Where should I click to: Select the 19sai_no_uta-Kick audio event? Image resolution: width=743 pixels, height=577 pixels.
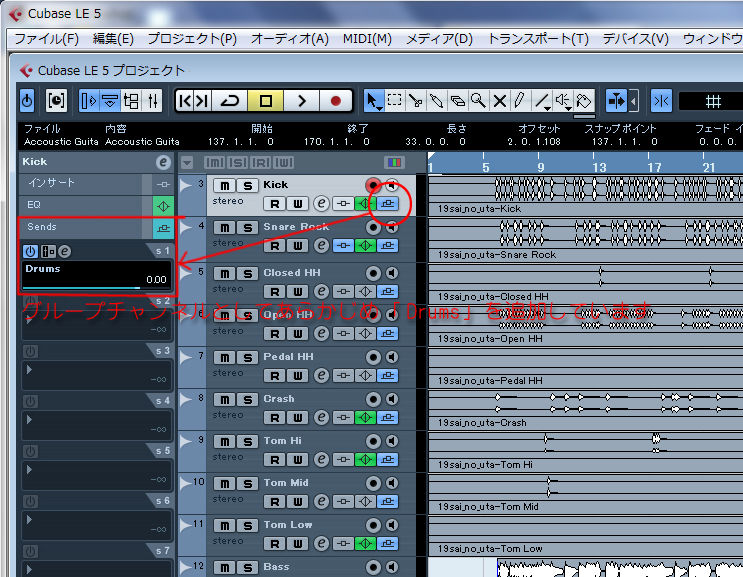click(x=586, y=196)
